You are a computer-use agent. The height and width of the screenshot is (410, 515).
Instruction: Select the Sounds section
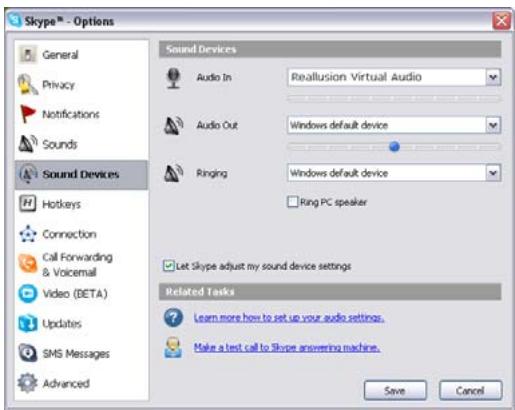pyautogui.click(x=81, y=144)
